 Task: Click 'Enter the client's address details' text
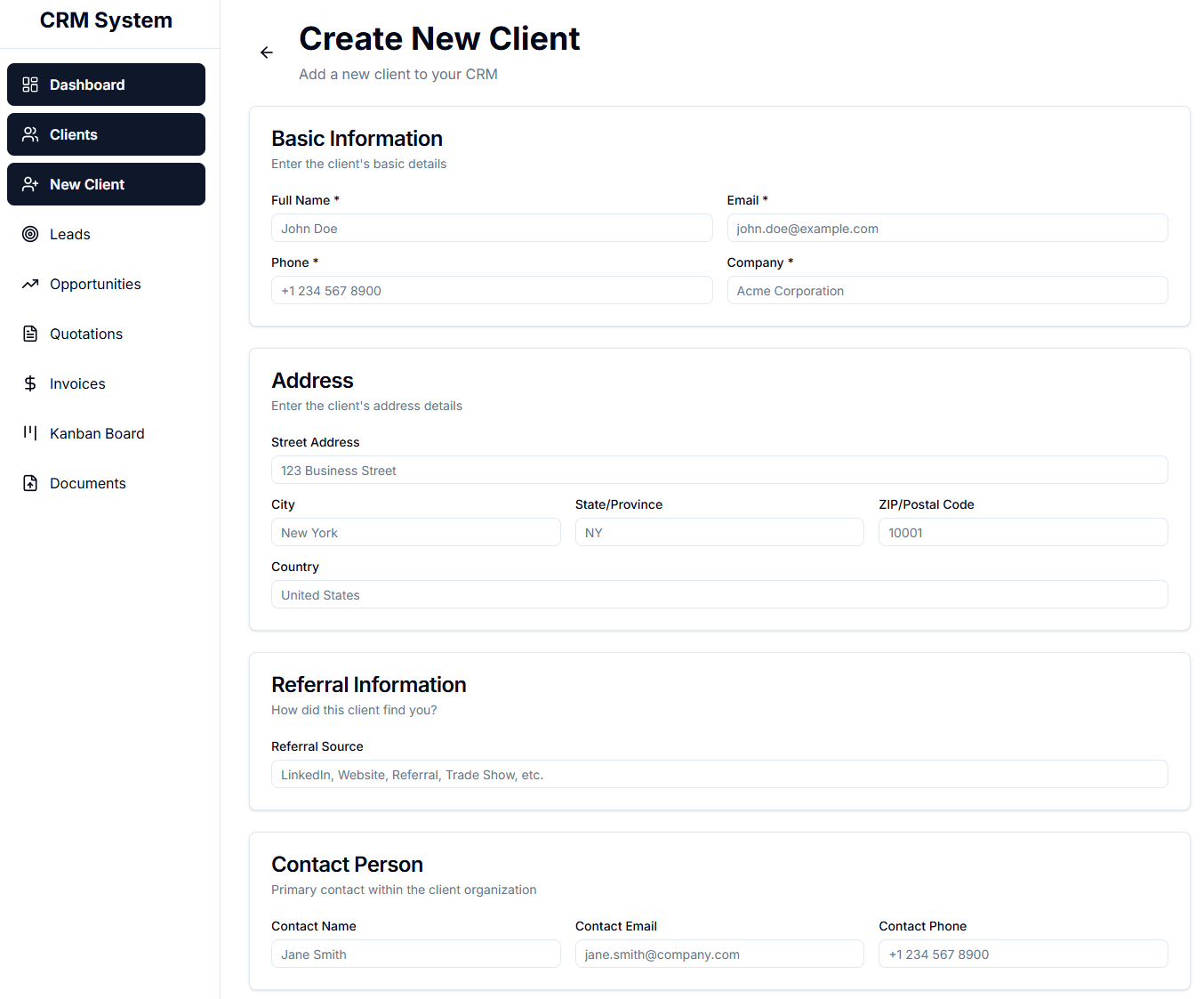366,406
